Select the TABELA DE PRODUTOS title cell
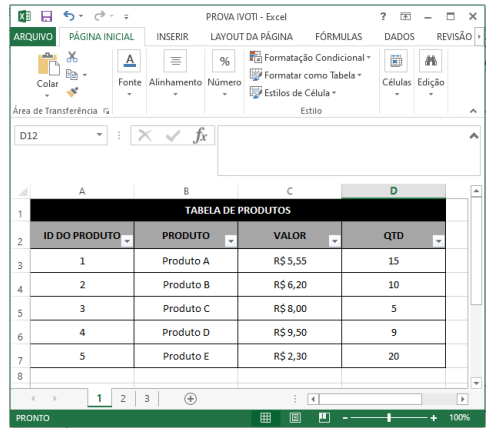 pos(238,210)
